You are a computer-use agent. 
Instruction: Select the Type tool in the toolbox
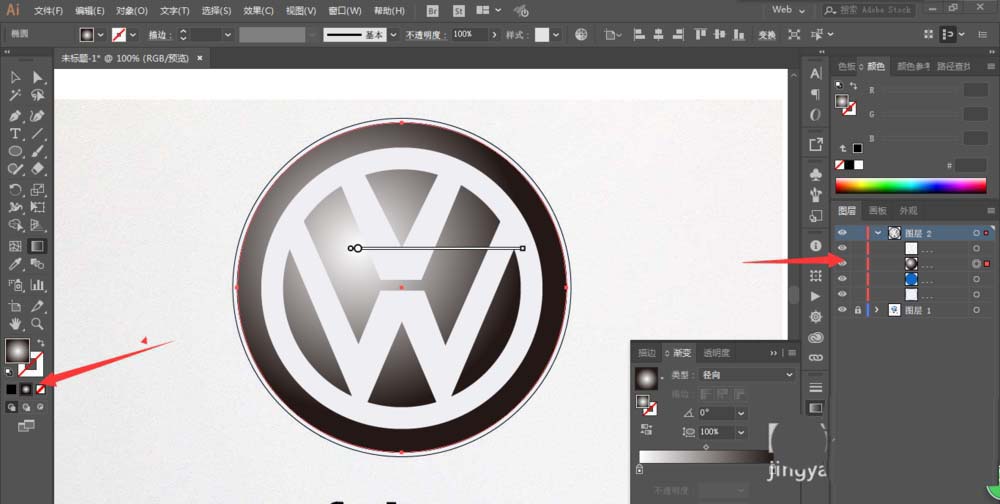click(x=15, y=134)
